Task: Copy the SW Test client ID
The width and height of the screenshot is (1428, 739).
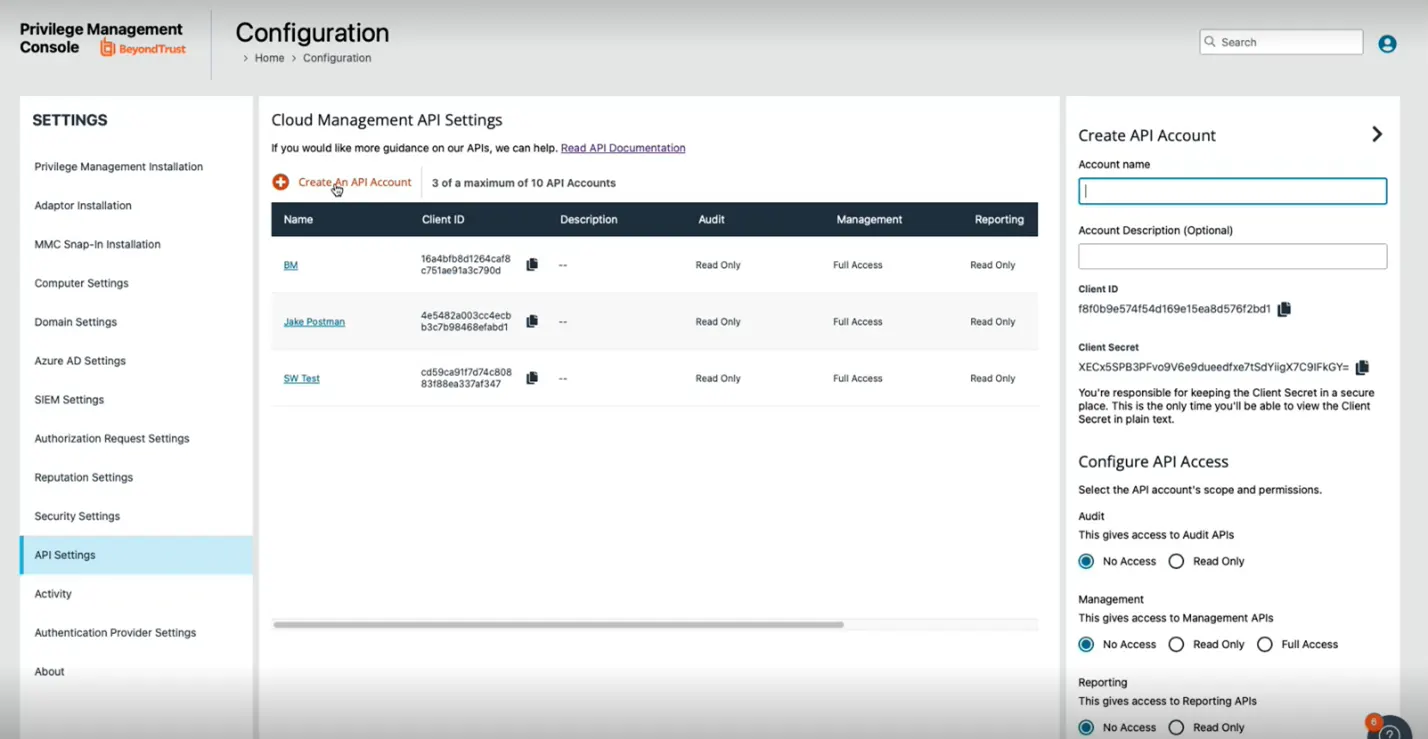Action: click(532, 378)
